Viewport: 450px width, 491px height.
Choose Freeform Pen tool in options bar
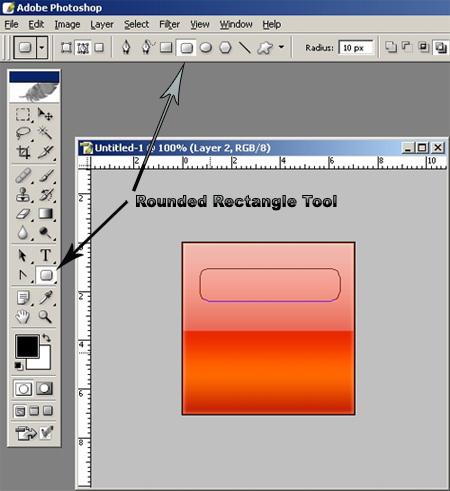click(147, 47)
